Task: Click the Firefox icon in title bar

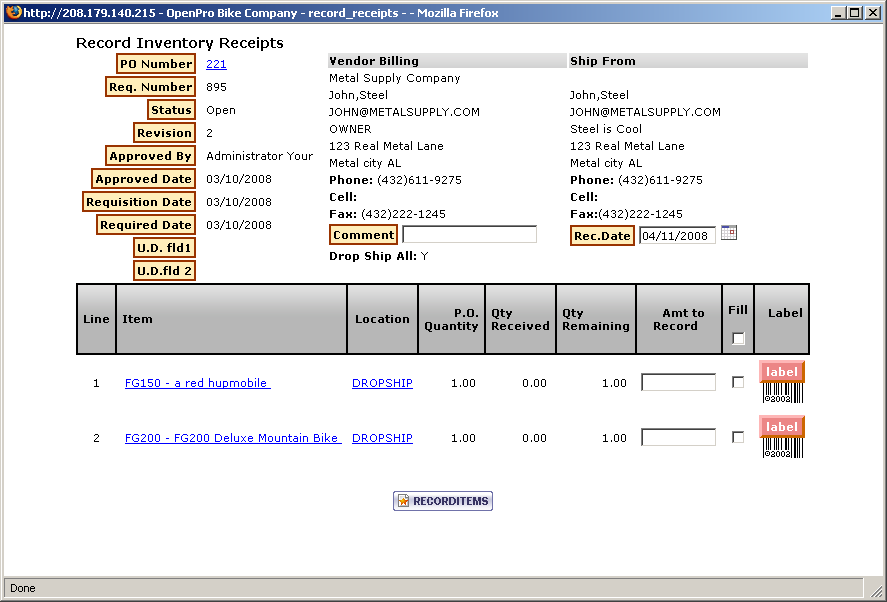Action: click(x=11, y=13)
